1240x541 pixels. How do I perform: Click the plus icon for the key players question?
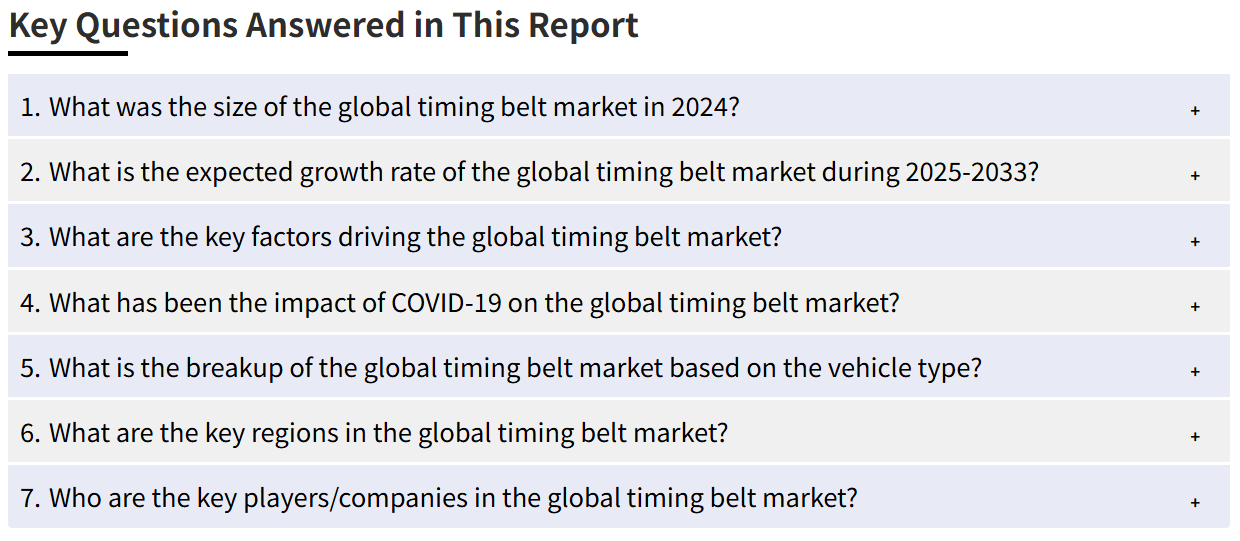(1195, 502)
